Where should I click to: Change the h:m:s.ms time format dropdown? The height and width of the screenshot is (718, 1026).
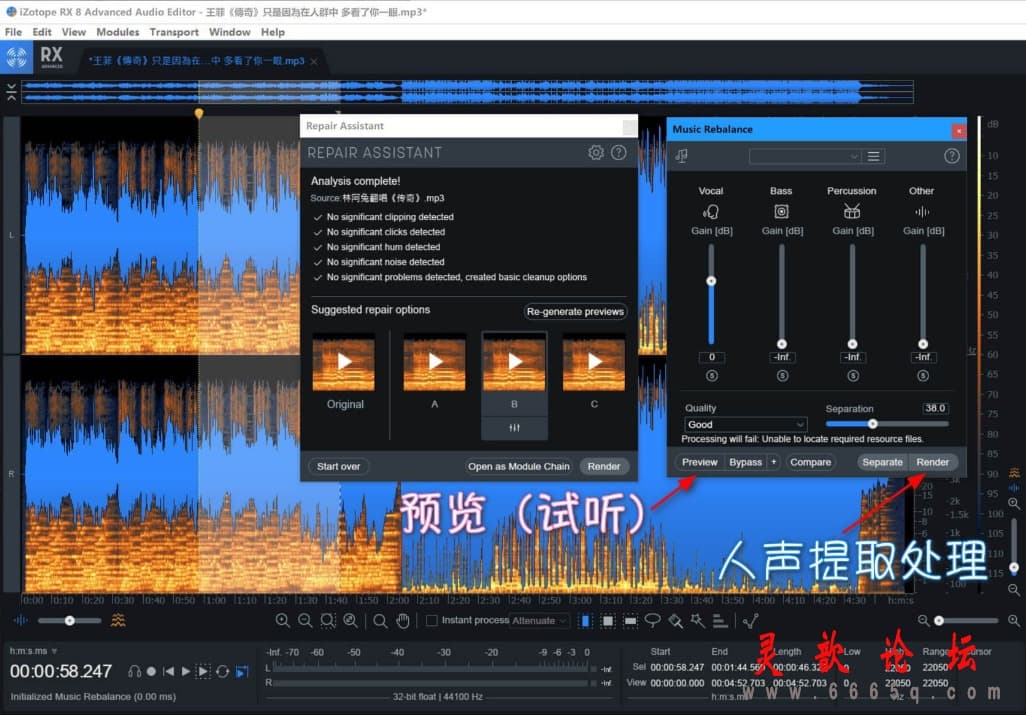pos(33,651)
